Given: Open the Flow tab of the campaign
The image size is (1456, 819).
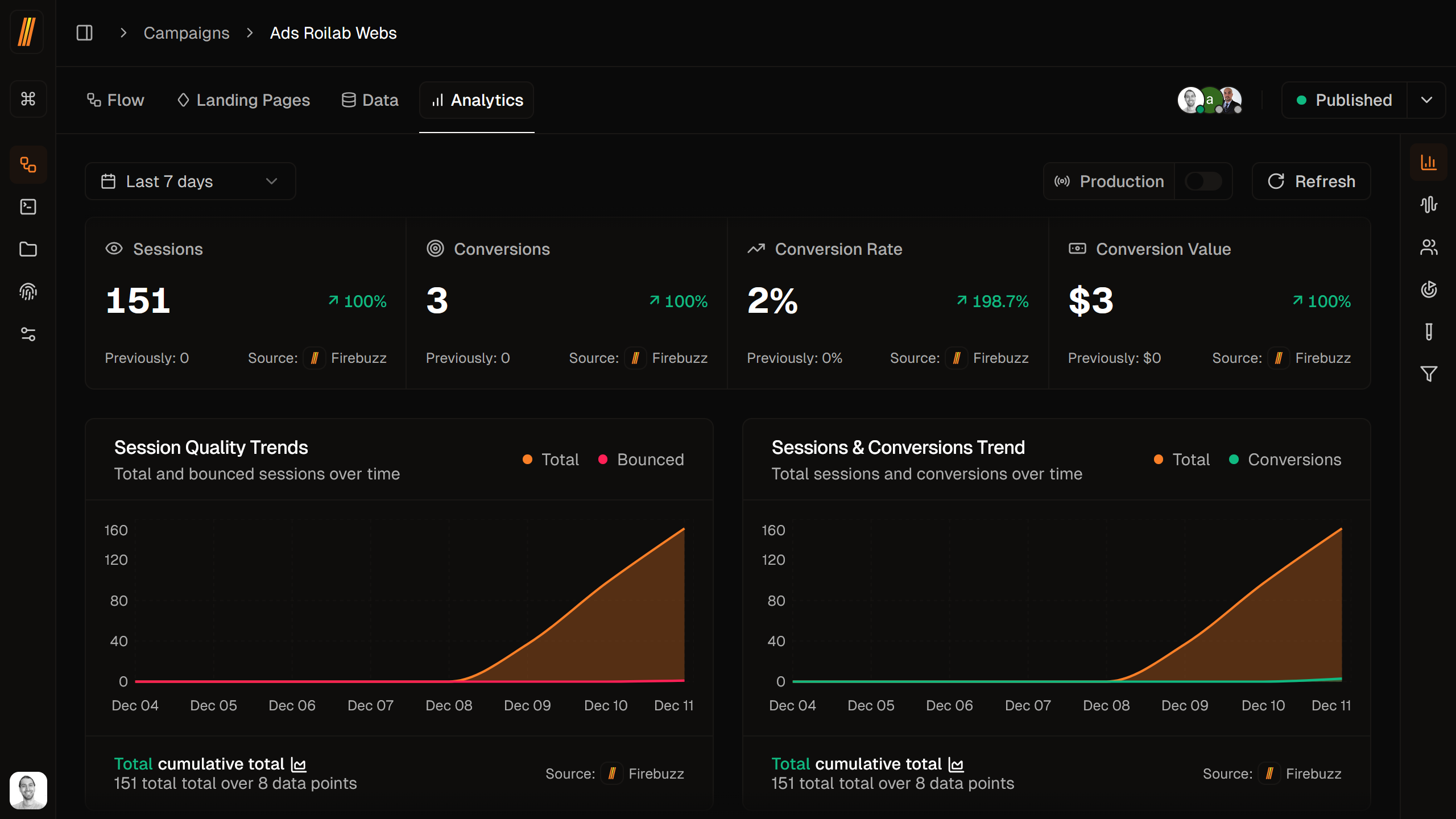Looking at the screenshot, I should [115, 100].
